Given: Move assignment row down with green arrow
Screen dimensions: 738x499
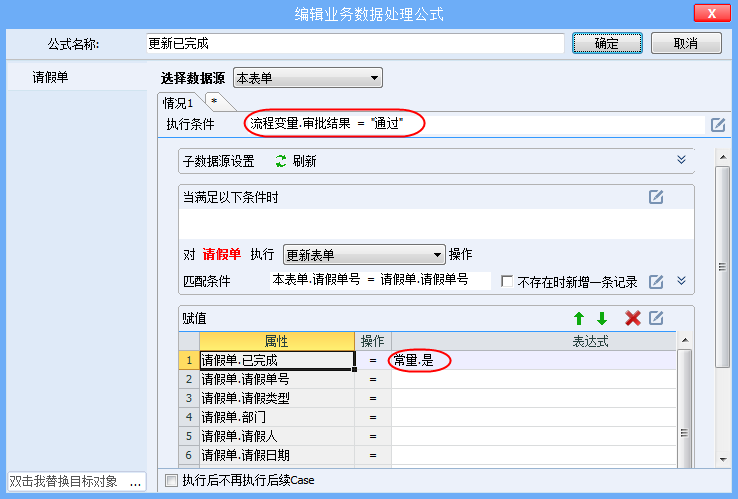Looking at the screenshot, I should coord(602,319).
